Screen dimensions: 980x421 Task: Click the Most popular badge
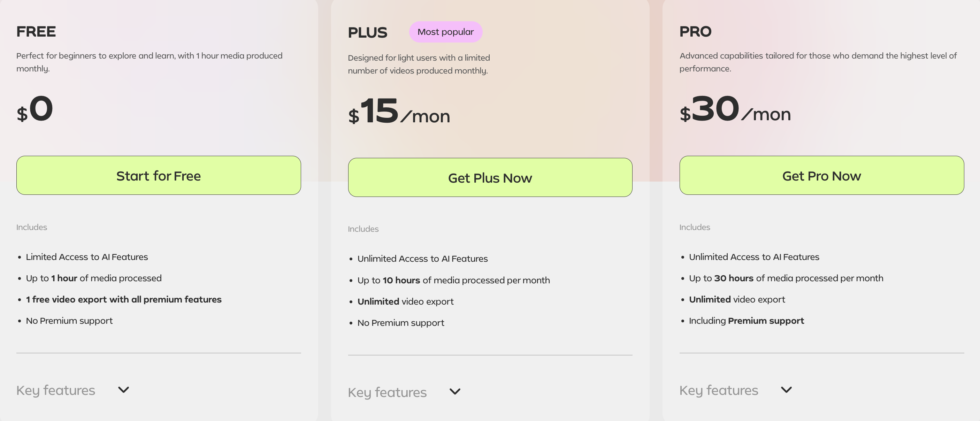445,32
